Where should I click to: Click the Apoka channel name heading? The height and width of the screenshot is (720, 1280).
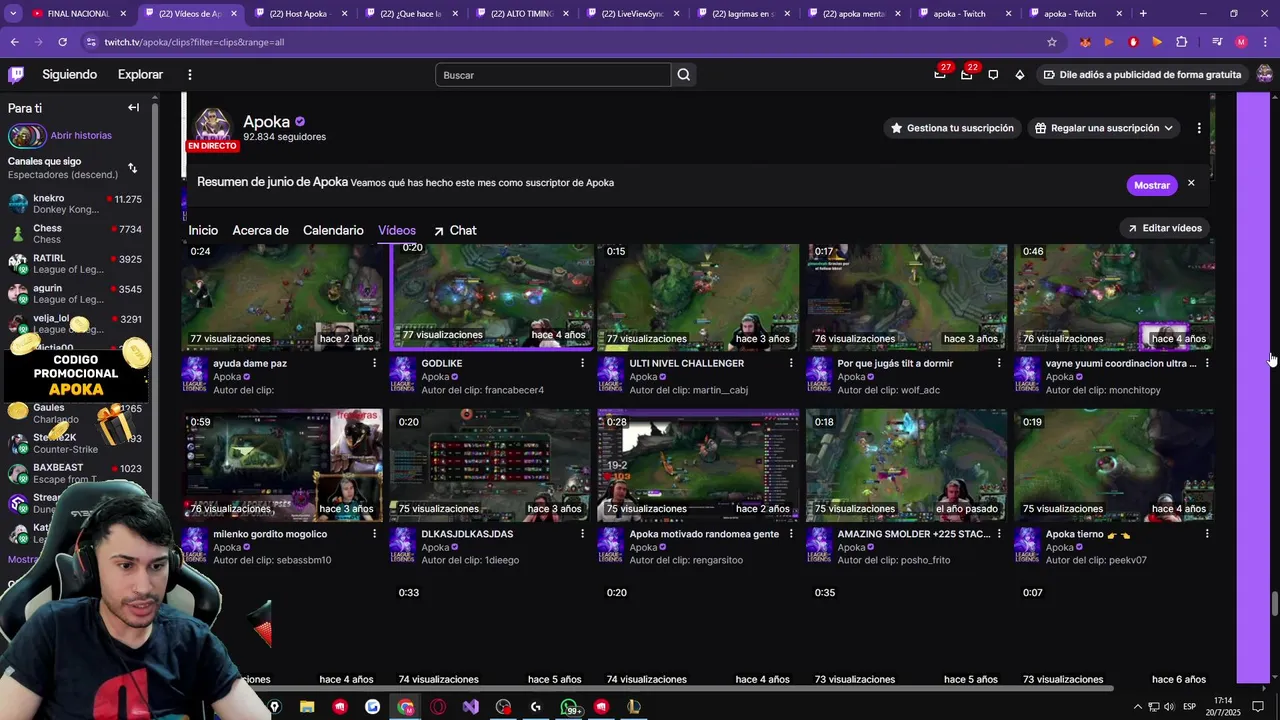pos(266,122)
